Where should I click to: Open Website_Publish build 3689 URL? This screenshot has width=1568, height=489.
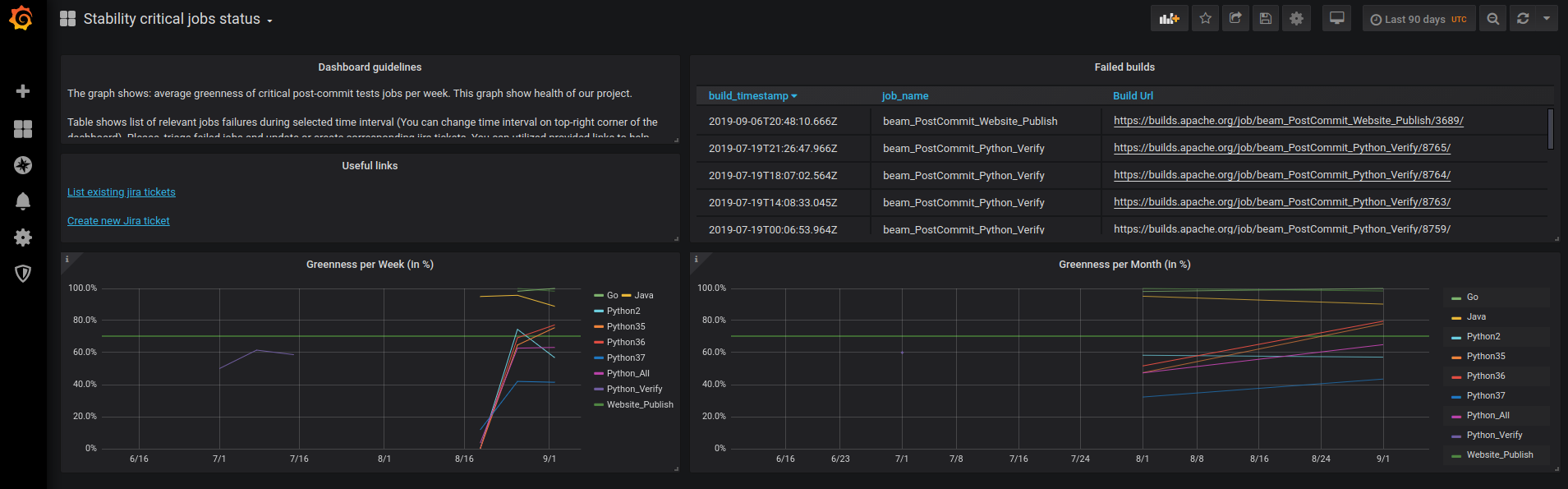pos(1288,121)
